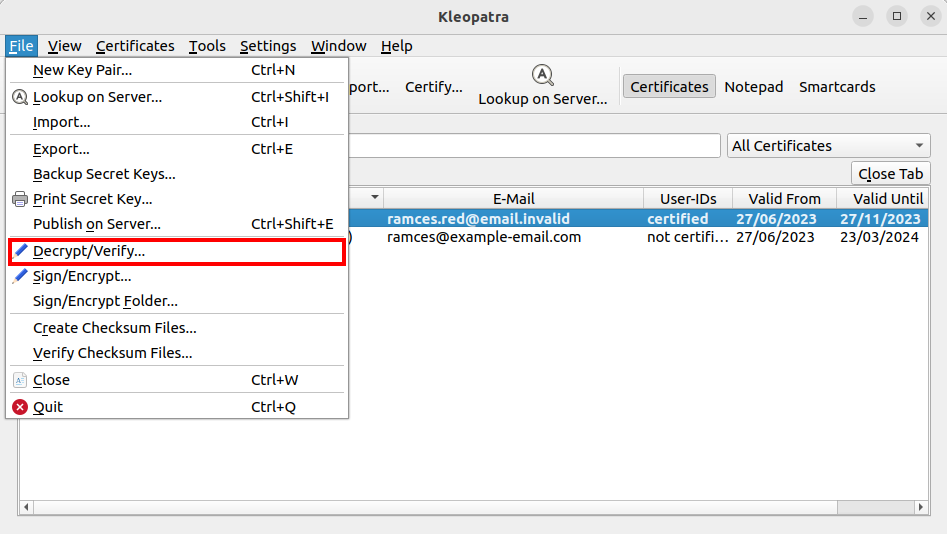947x534 pixels.
Task: Open the Help menu
Action: coord(397,46)
